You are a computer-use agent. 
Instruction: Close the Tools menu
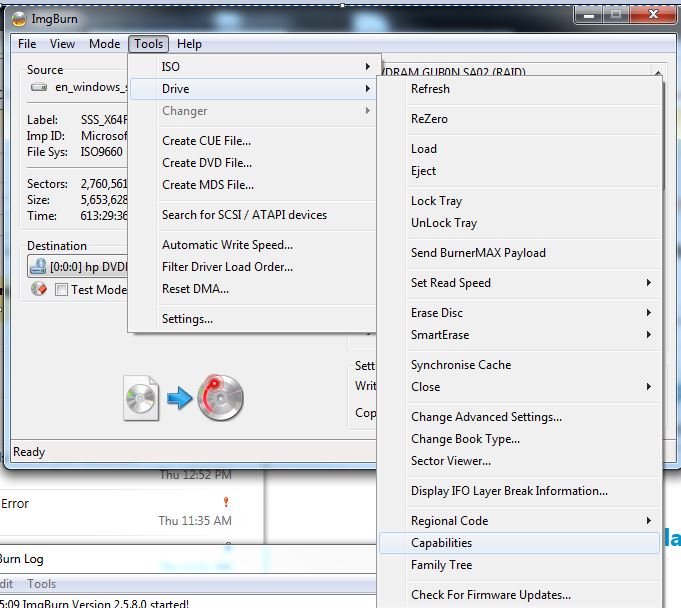(148, 44)
